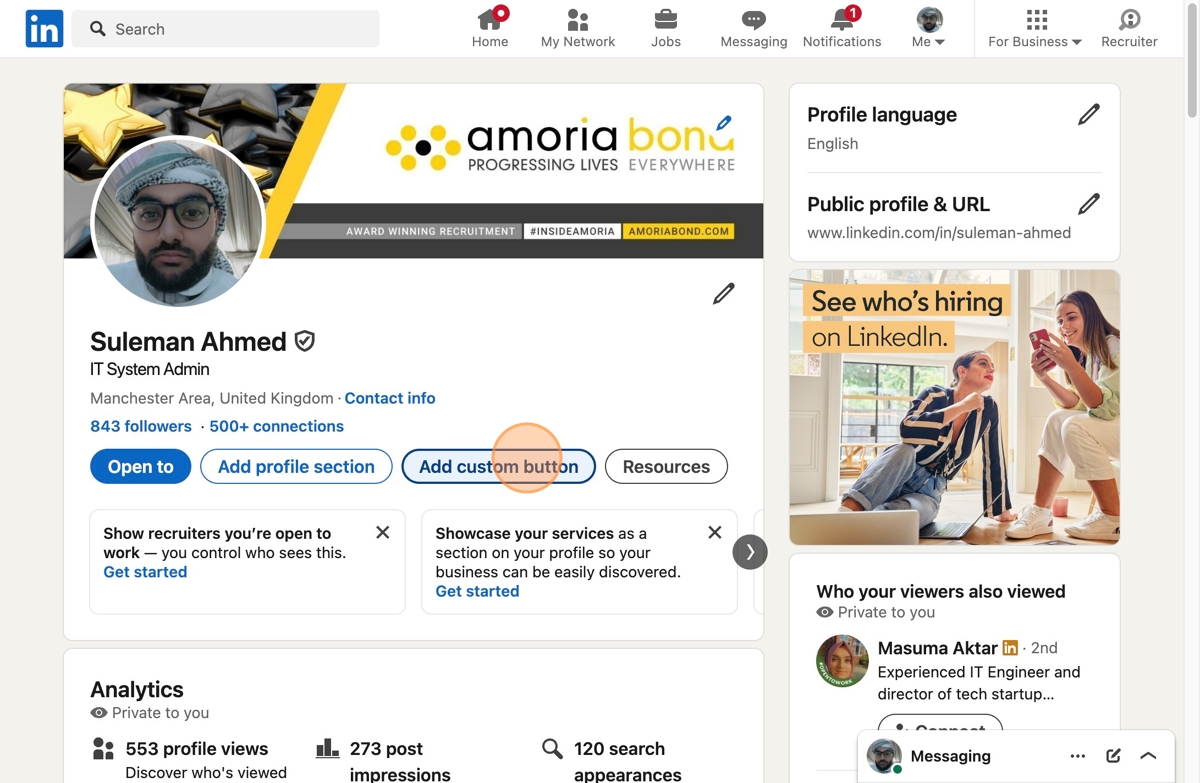Click Get started for Showcase services
Image resolution: width=1200 pixels, height=783 pixels.
477,591
